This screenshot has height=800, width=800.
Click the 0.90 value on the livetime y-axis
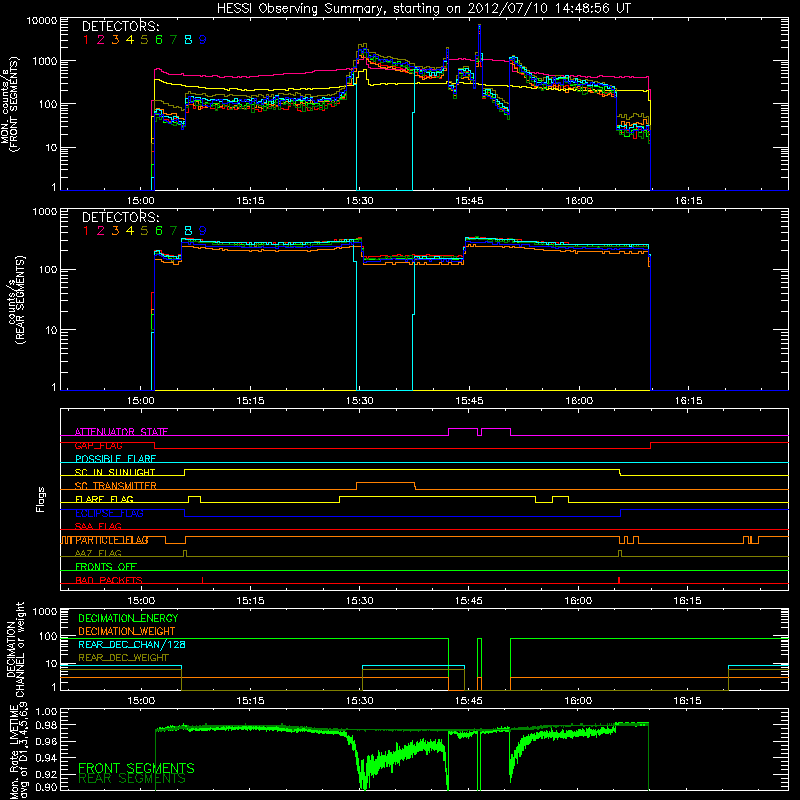(x=47, y=787)
